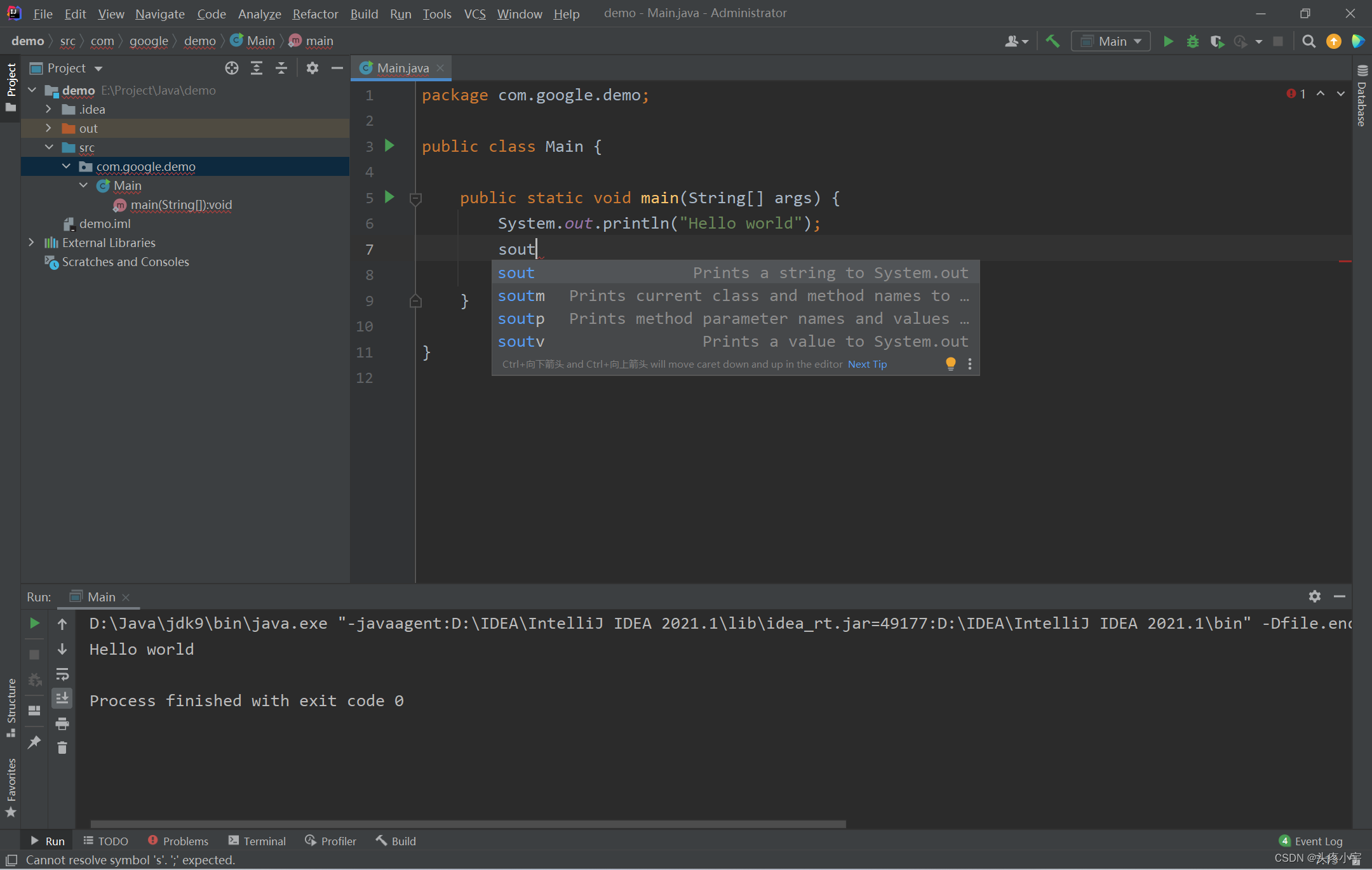Open the Terminal tool window tab
Screen dimensions: 1372x870
pyautogui.click(x=257, y=841)
